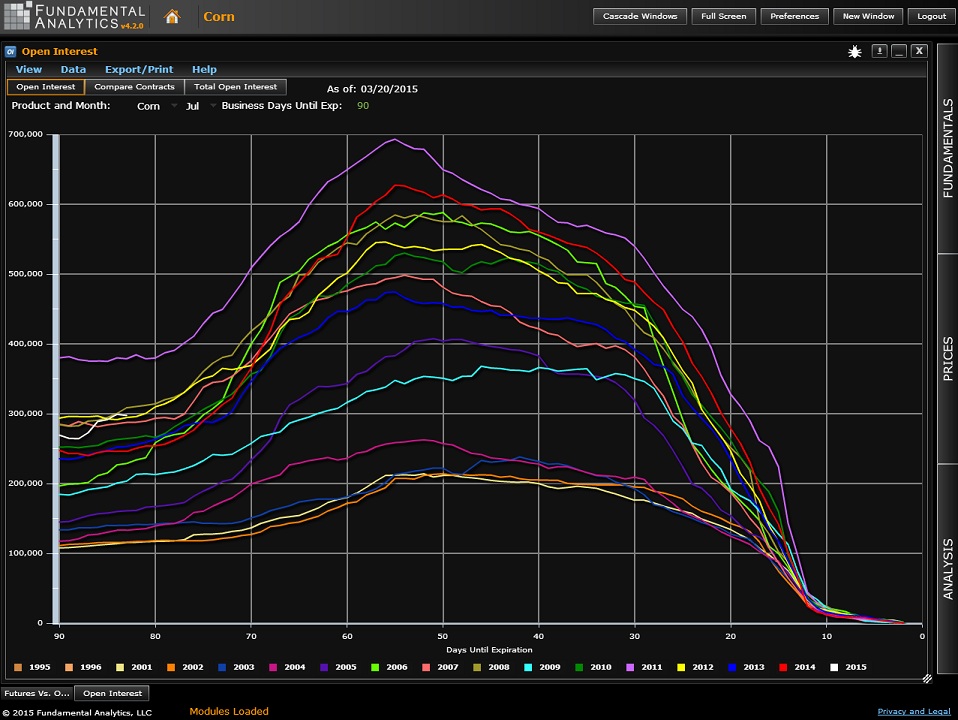The image size is (958, 720).
Task: Open Preferences
Action: (x=794, y=17)
